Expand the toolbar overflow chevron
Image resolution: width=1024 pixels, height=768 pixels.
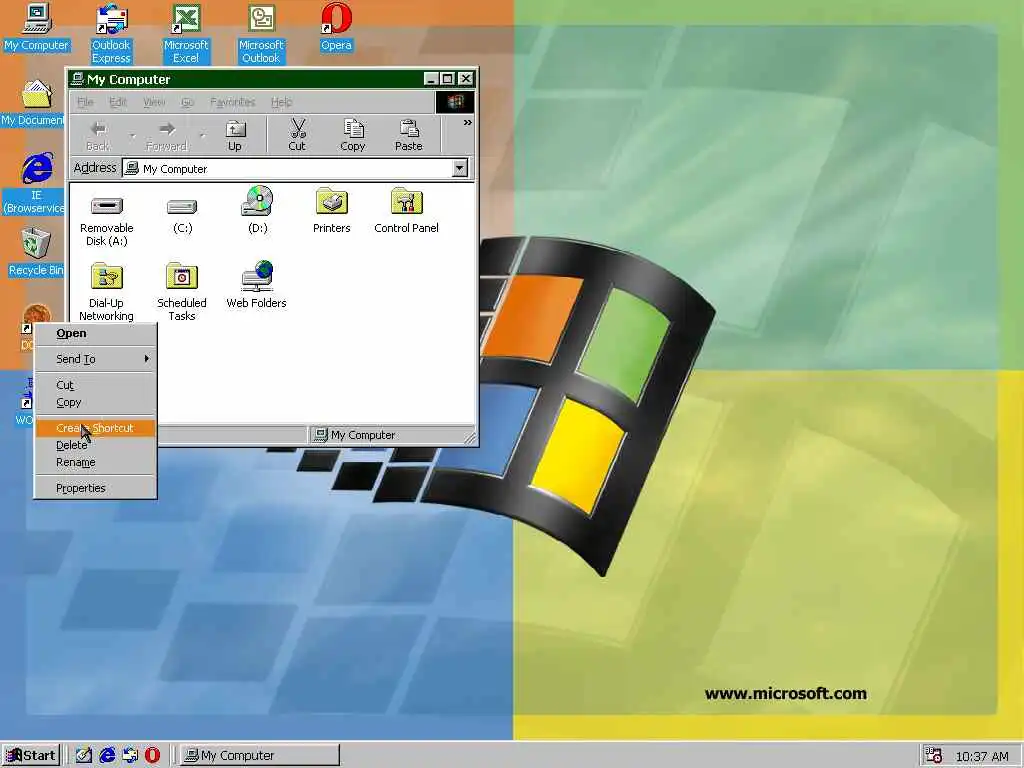click(468, 123)
